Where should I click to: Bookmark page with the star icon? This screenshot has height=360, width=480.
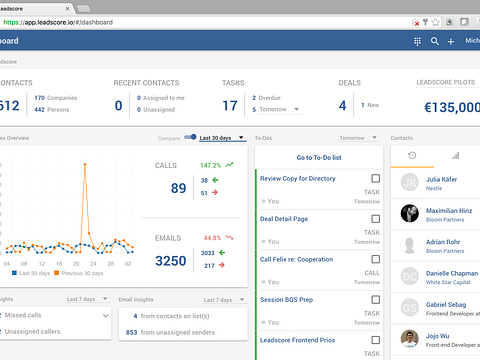coord(435,22)
